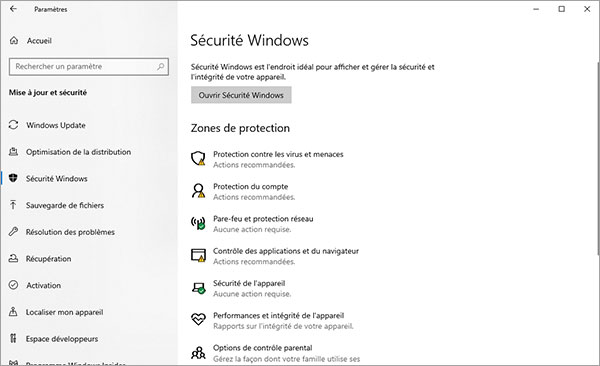600x366 pixels.
Task: Open Protection contre les virus et menaces
Action: (278, 154)
